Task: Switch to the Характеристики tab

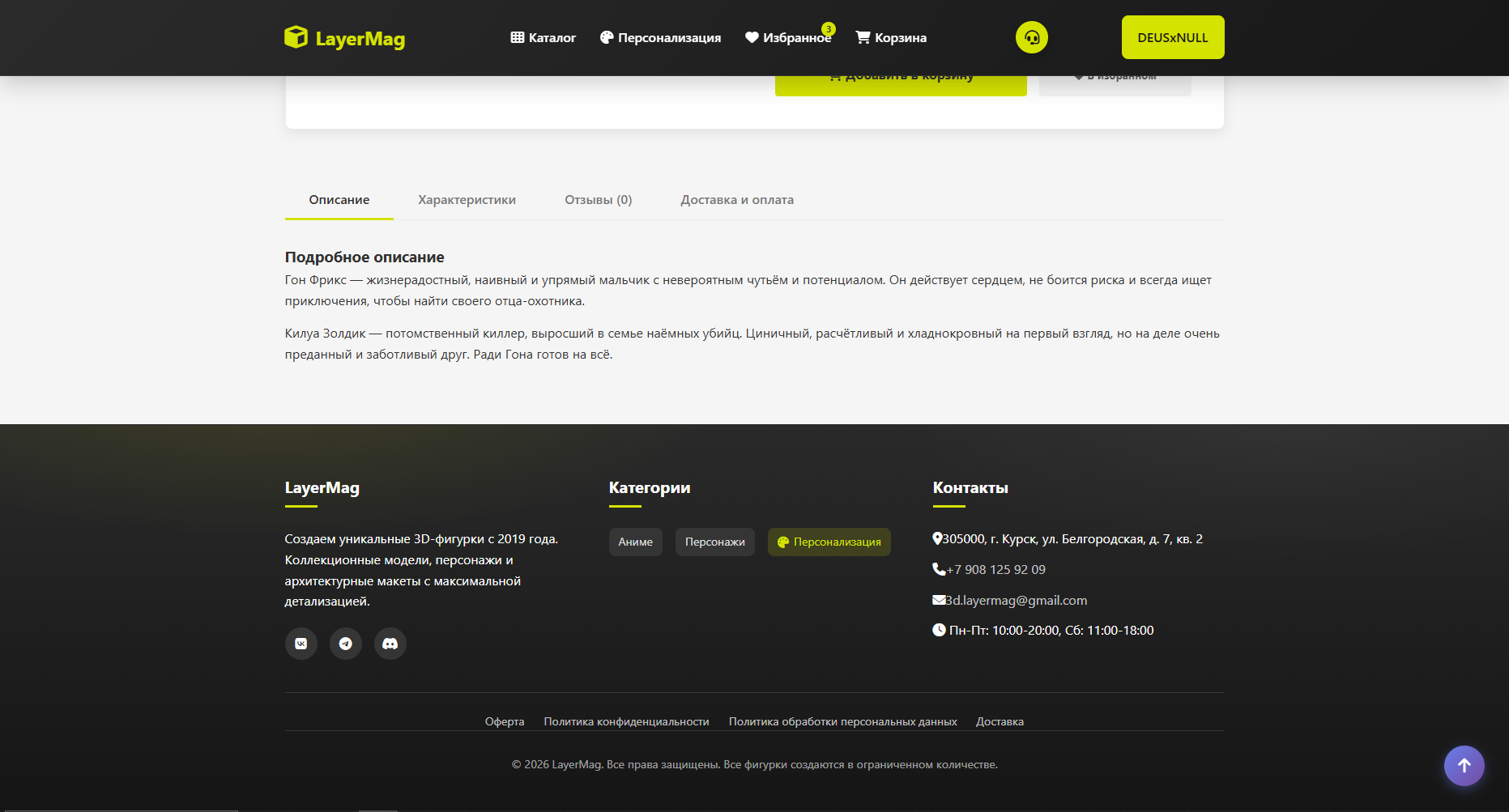Action: (467, 200)
